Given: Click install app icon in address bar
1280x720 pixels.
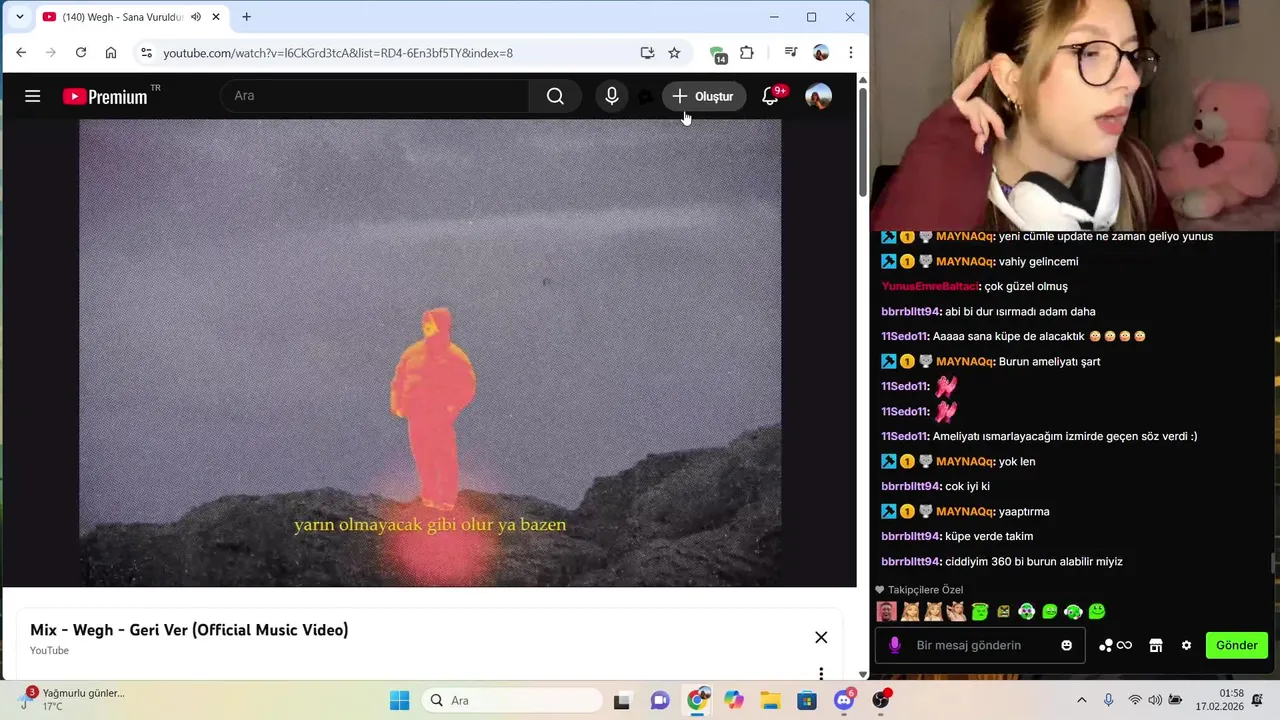Looking at the screenshot, I should [647, 53].
